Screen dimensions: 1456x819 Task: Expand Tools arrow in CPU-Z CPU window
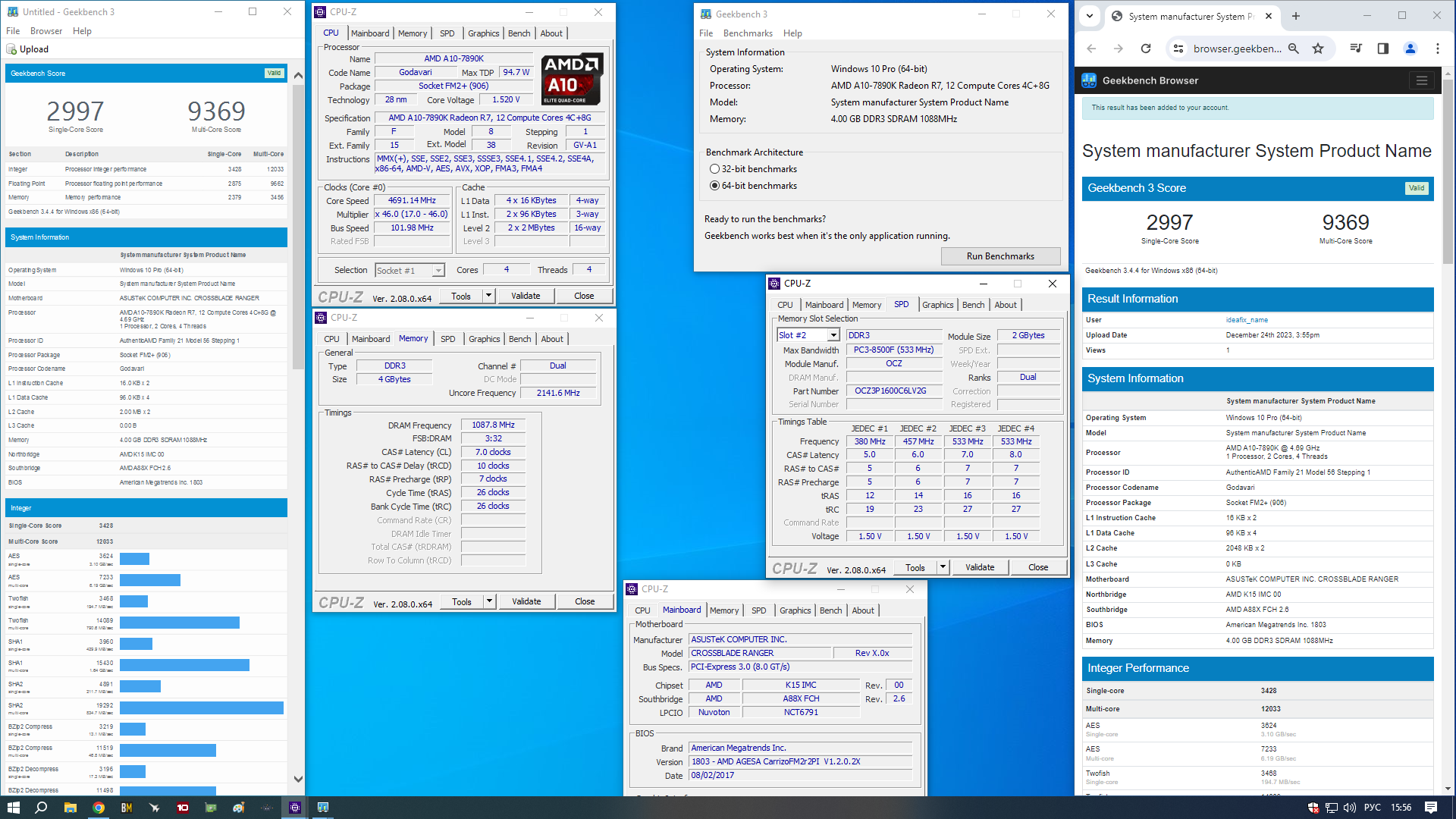[x=489, y=296]
